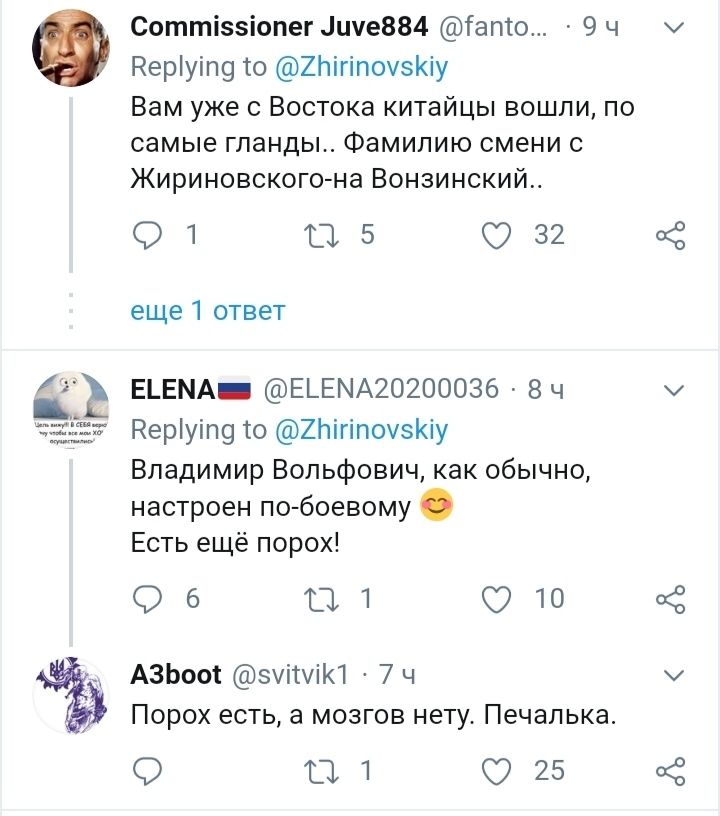Reply to Commissioner Juve884's tweet
The height and width of the screenshot is (816, 720).
[148, 235]
